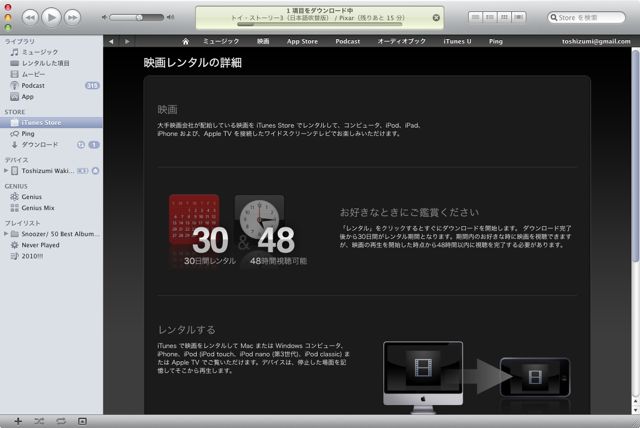Show or hide artwork viewer
640x428 pixels.
click(x=82, y=421)
